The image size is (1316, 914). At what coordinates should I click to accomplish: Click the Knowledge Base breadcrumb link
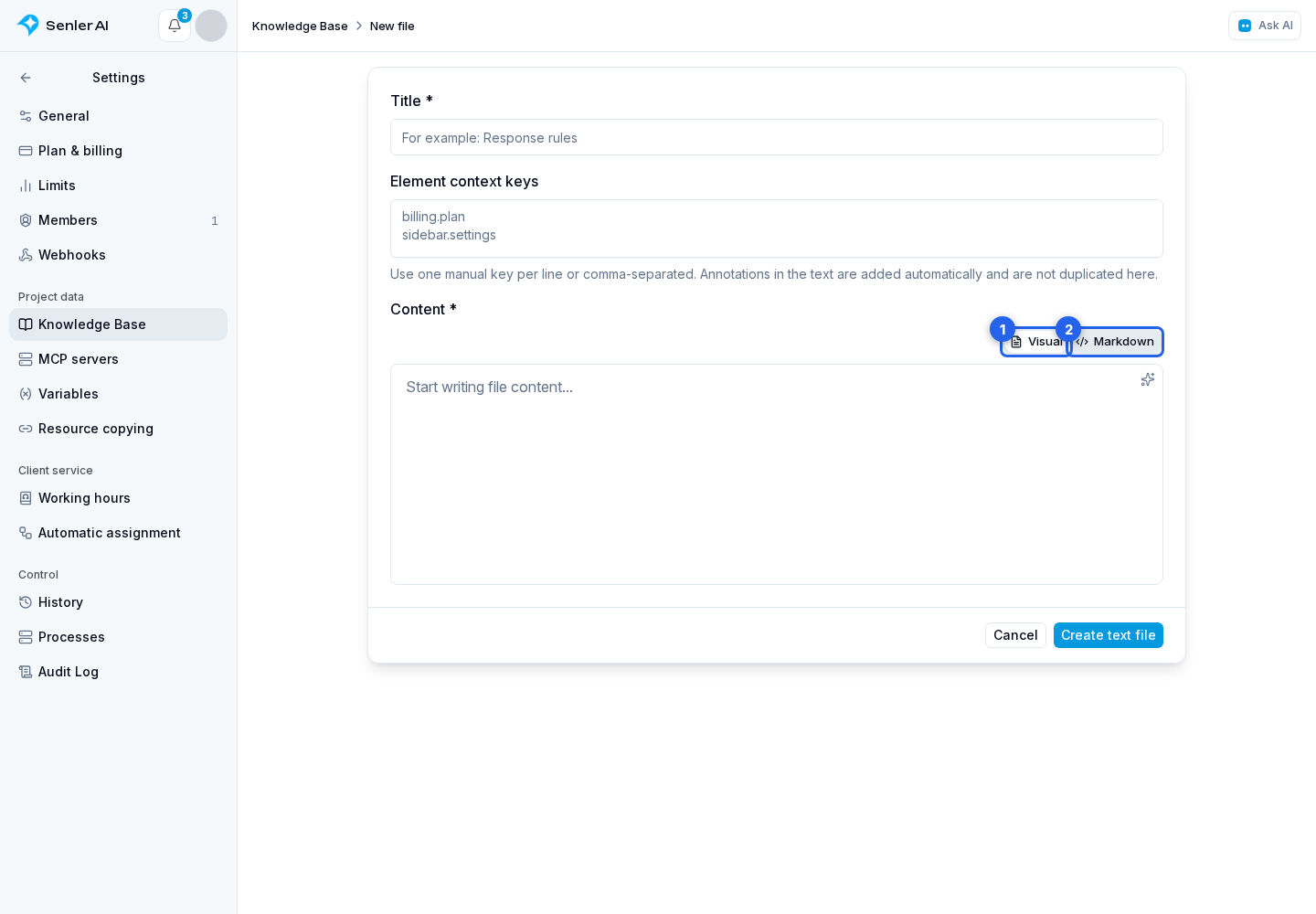click(300, 26)
